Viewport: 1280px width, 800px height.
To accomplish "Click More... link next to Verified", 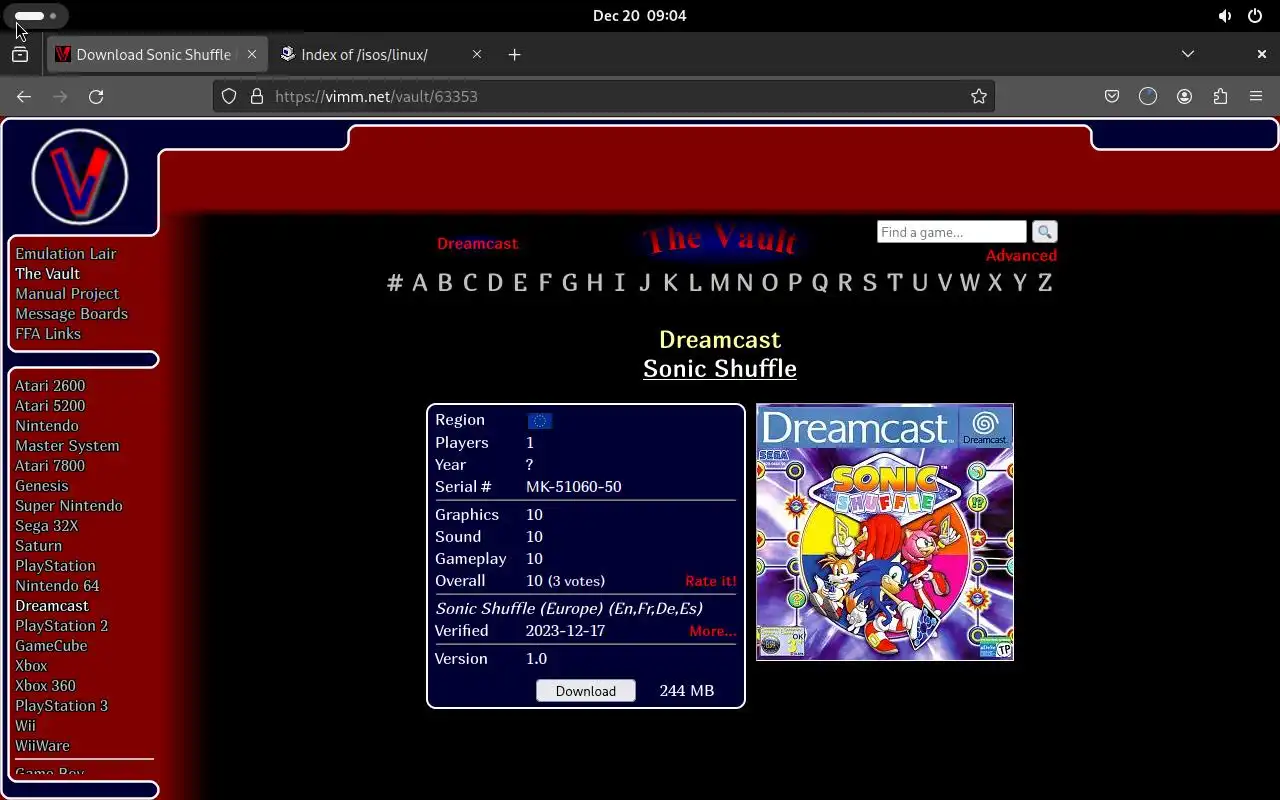I will click(x=712, y=631).
